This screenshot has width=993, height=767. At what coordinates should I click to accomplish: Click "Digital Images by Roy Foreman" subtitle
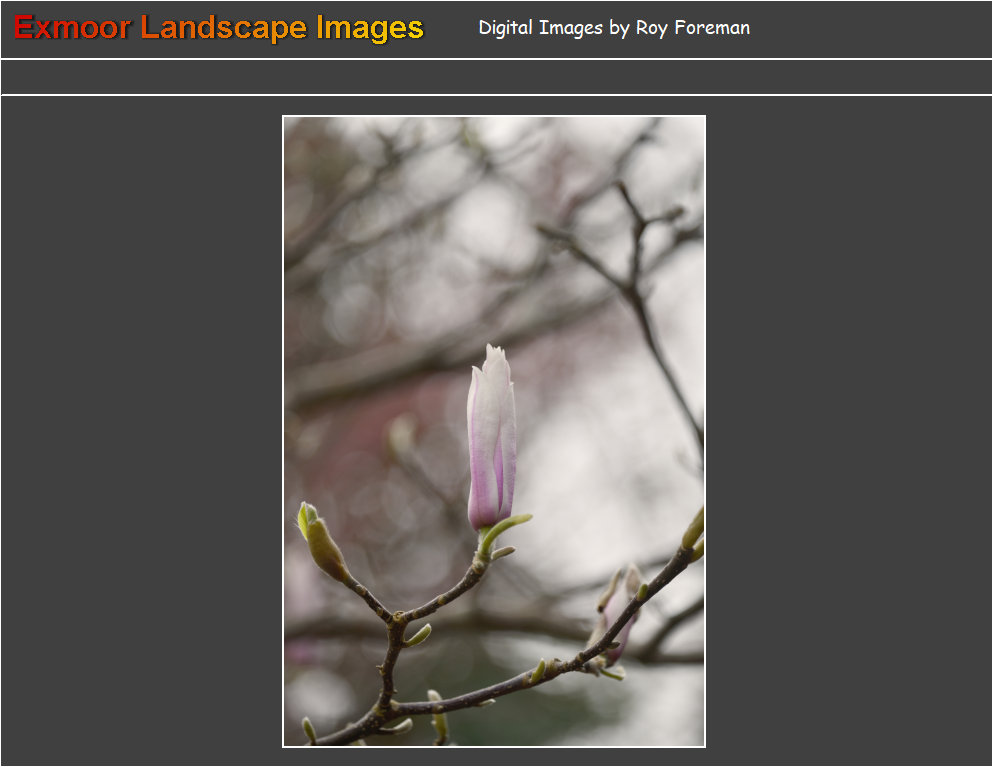point(614,28)
